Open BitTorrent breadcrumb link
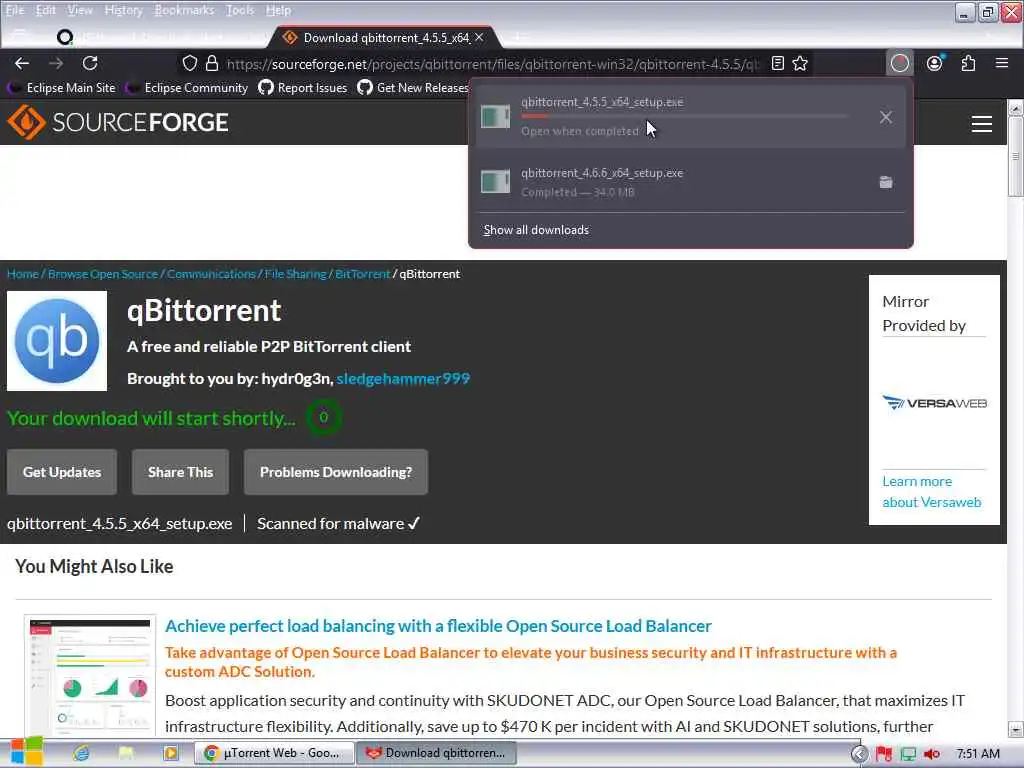Viewport: 1024px width, 768px height. coord(362,274)
